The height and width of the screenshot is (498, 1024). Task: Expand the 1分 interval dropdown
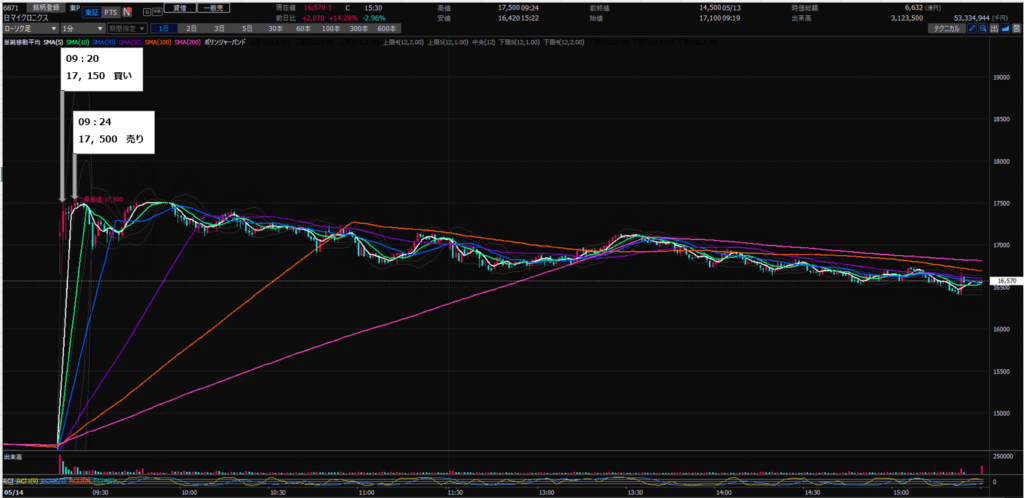tap(82, 29)
